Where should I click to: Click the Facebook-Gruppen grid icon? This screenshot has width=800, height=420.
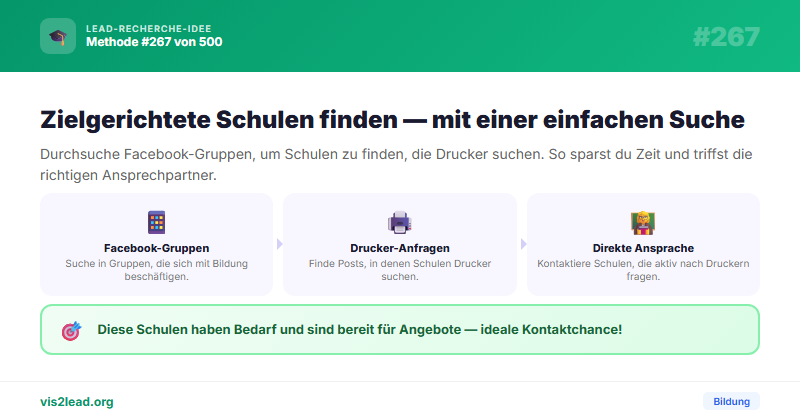156,223
